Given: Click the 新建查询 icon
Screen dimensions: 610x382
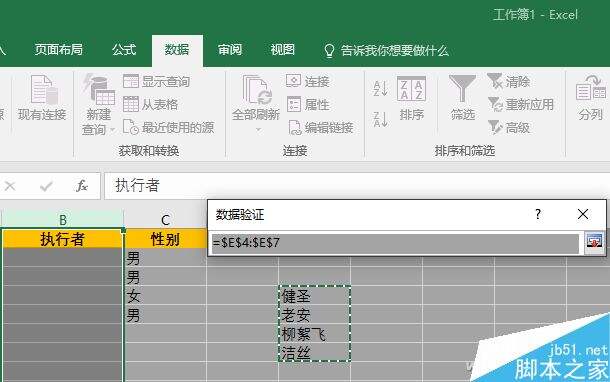Looking at the screenshot, I should (99, 89).
